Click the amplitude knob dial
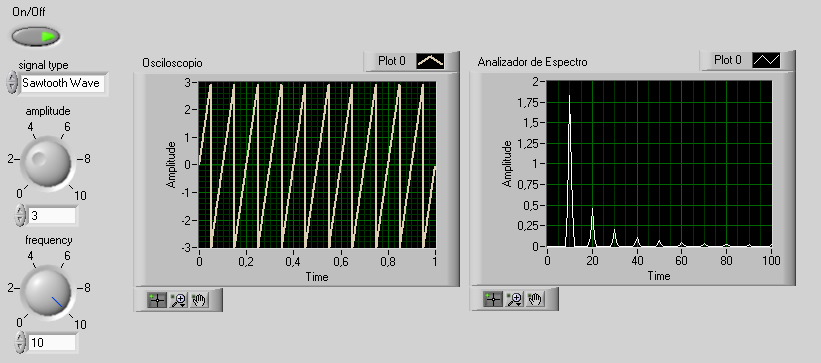 tap(47, 162)
